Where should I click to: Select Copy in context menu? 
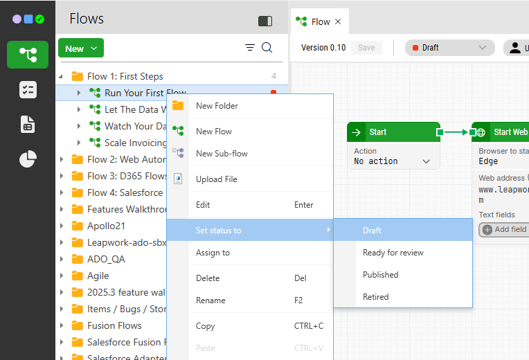[x=250, y=326]
